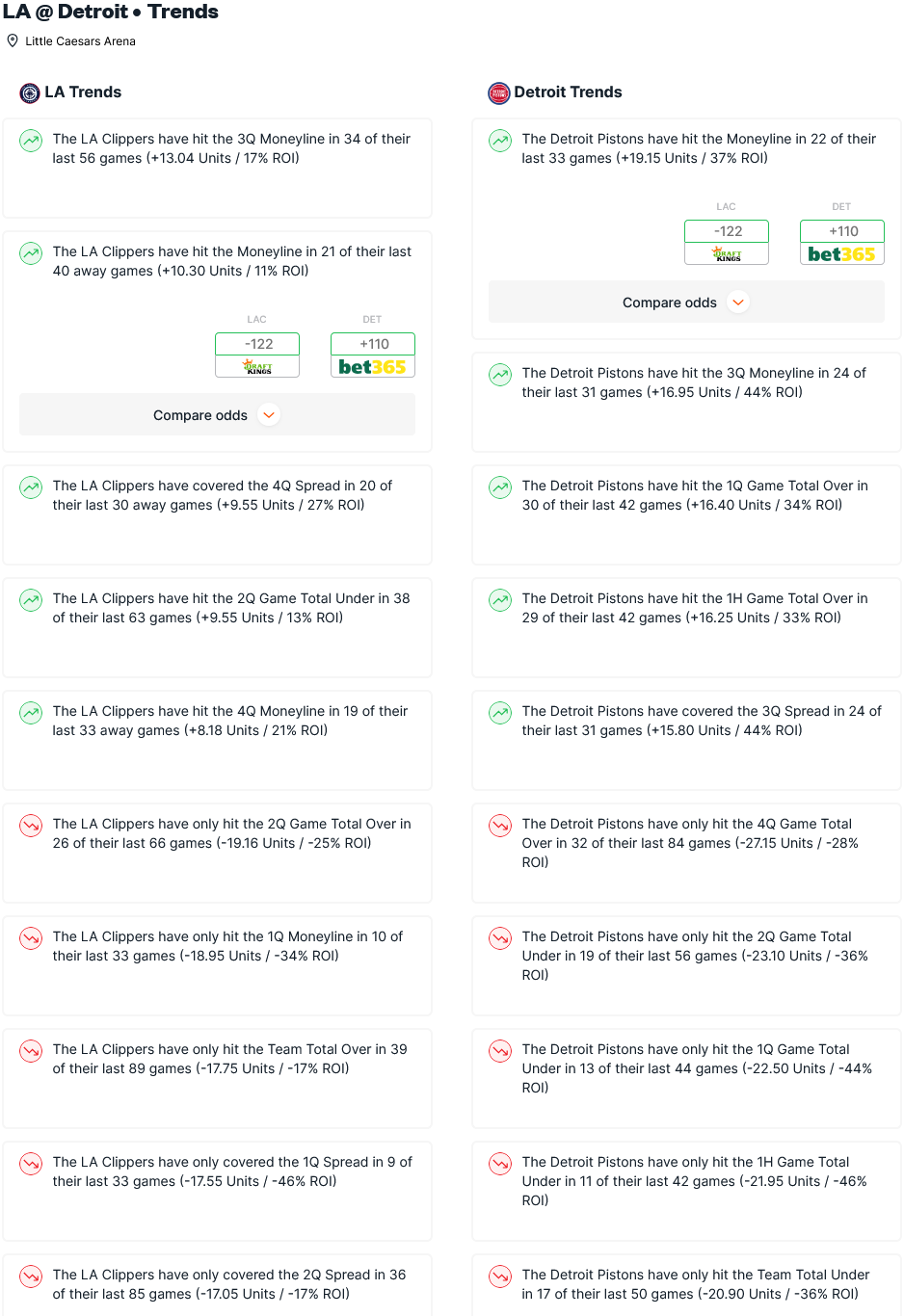Select the DET +110 odds in LA Trends

tap(373, 344)
